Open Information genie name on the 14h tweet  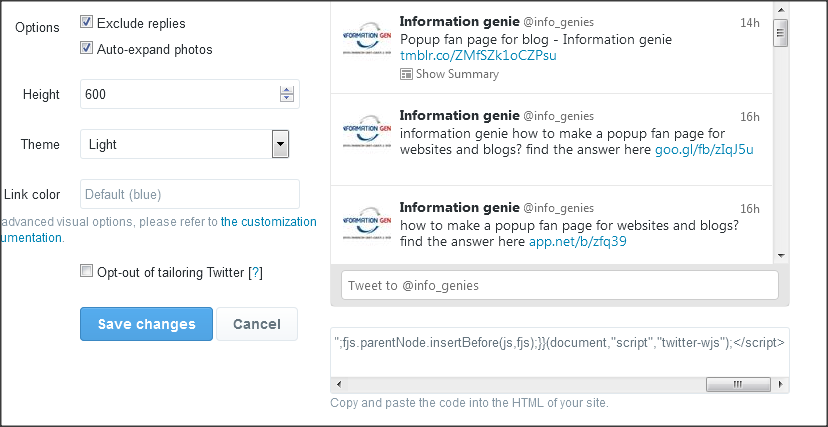click(x=459, y=22)
